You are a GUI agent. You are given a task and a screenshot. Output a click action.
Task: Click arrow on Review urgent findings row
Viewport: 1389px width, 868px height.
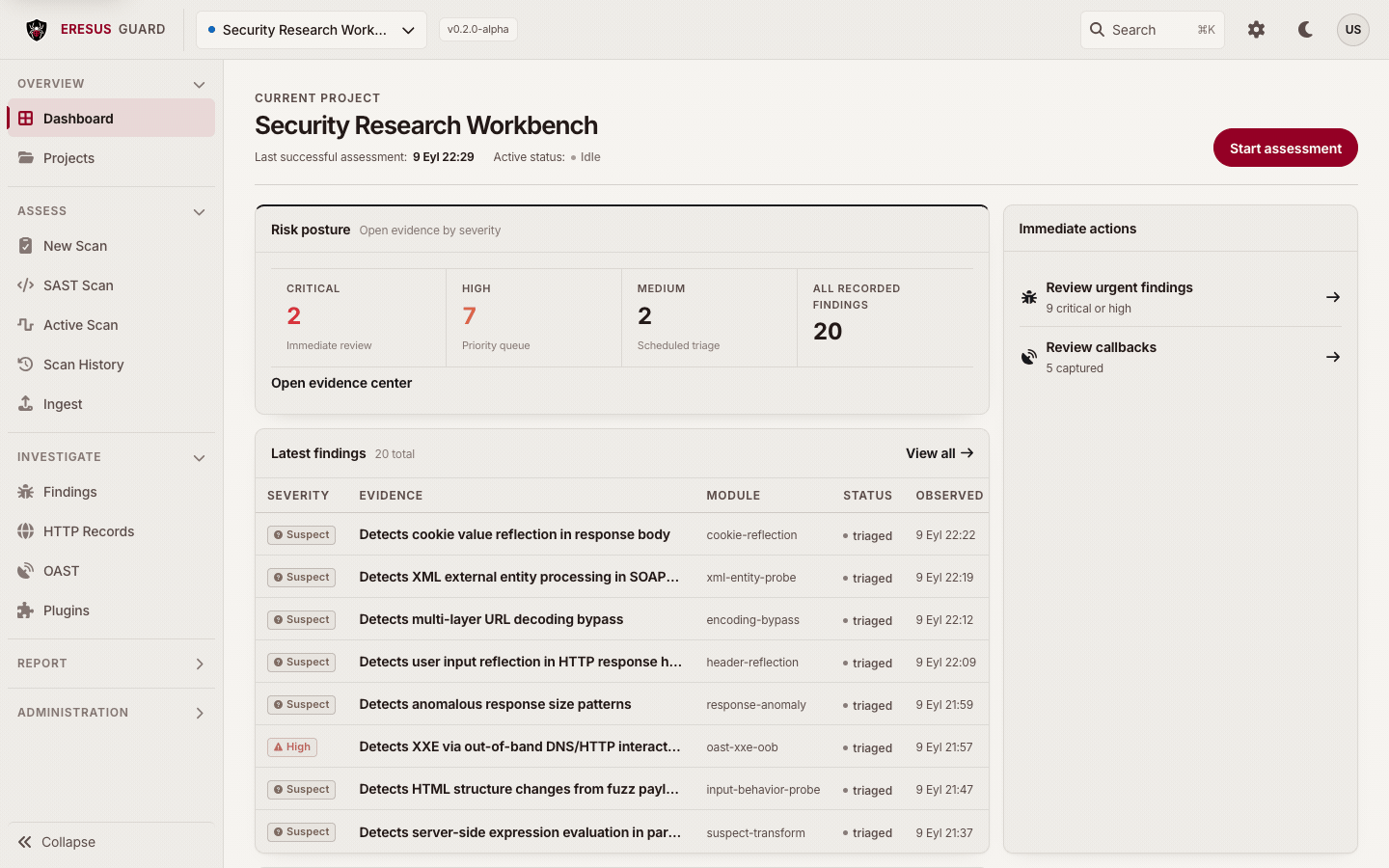point(1333,297)
